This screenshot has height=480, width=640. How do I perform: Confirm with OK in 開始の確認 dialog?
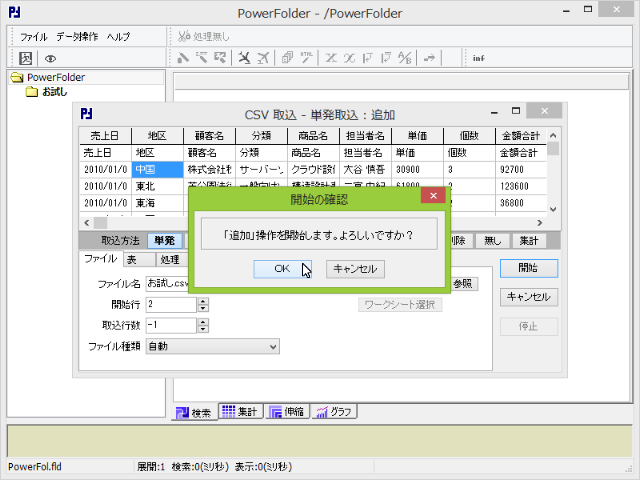[x=282, y=269]
